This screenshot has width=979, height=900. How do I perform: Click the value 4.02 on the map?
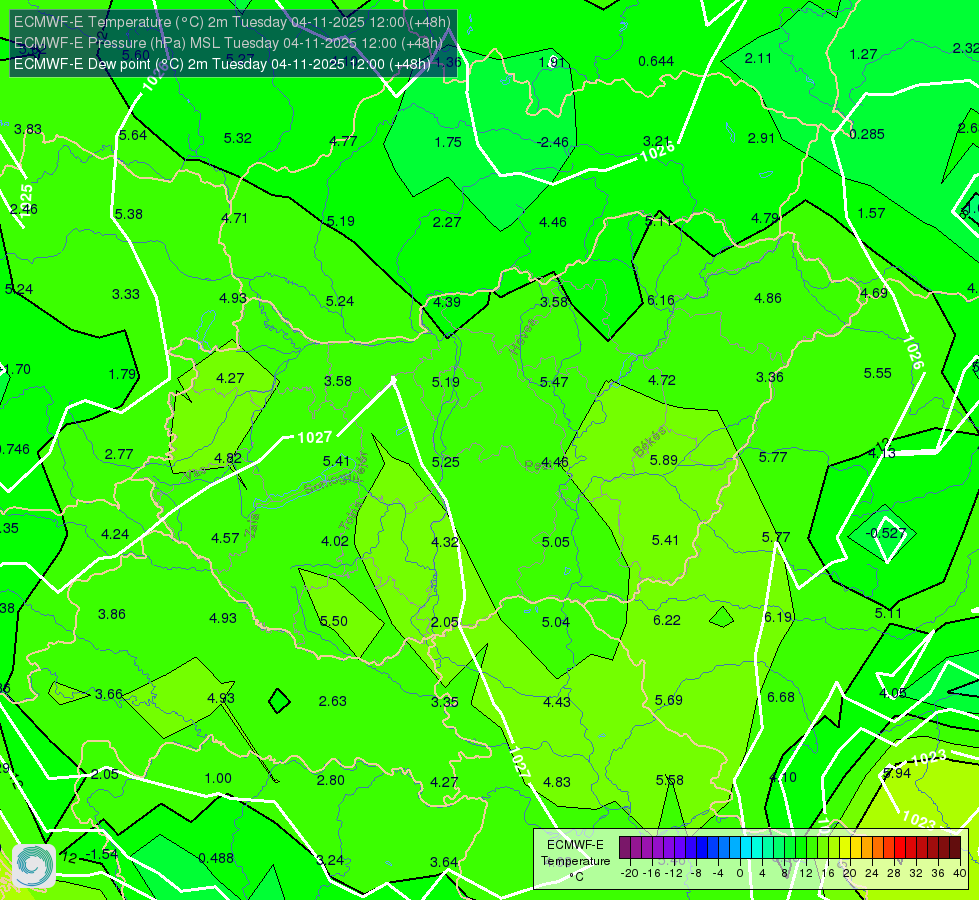point(335,541)
